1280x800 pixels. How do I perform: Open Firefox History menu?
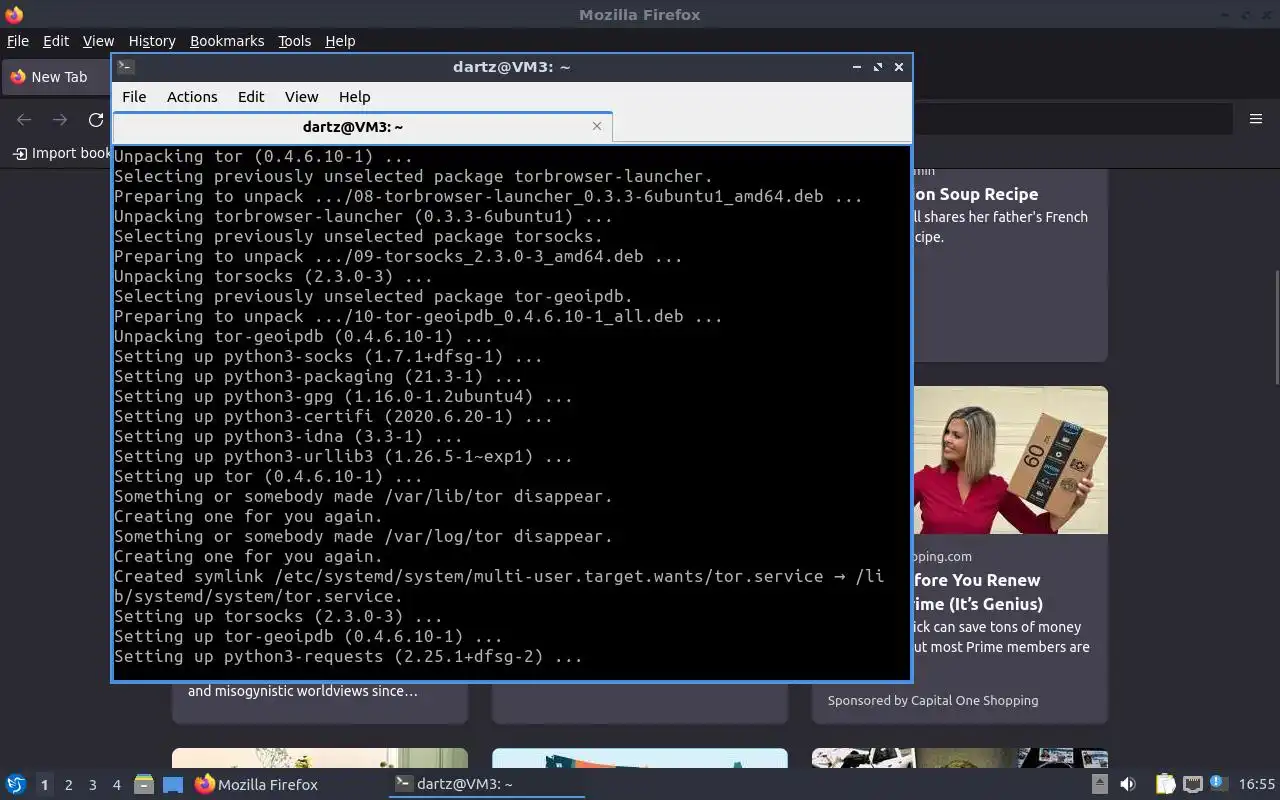pyautogui.click(x=152, y=41)
